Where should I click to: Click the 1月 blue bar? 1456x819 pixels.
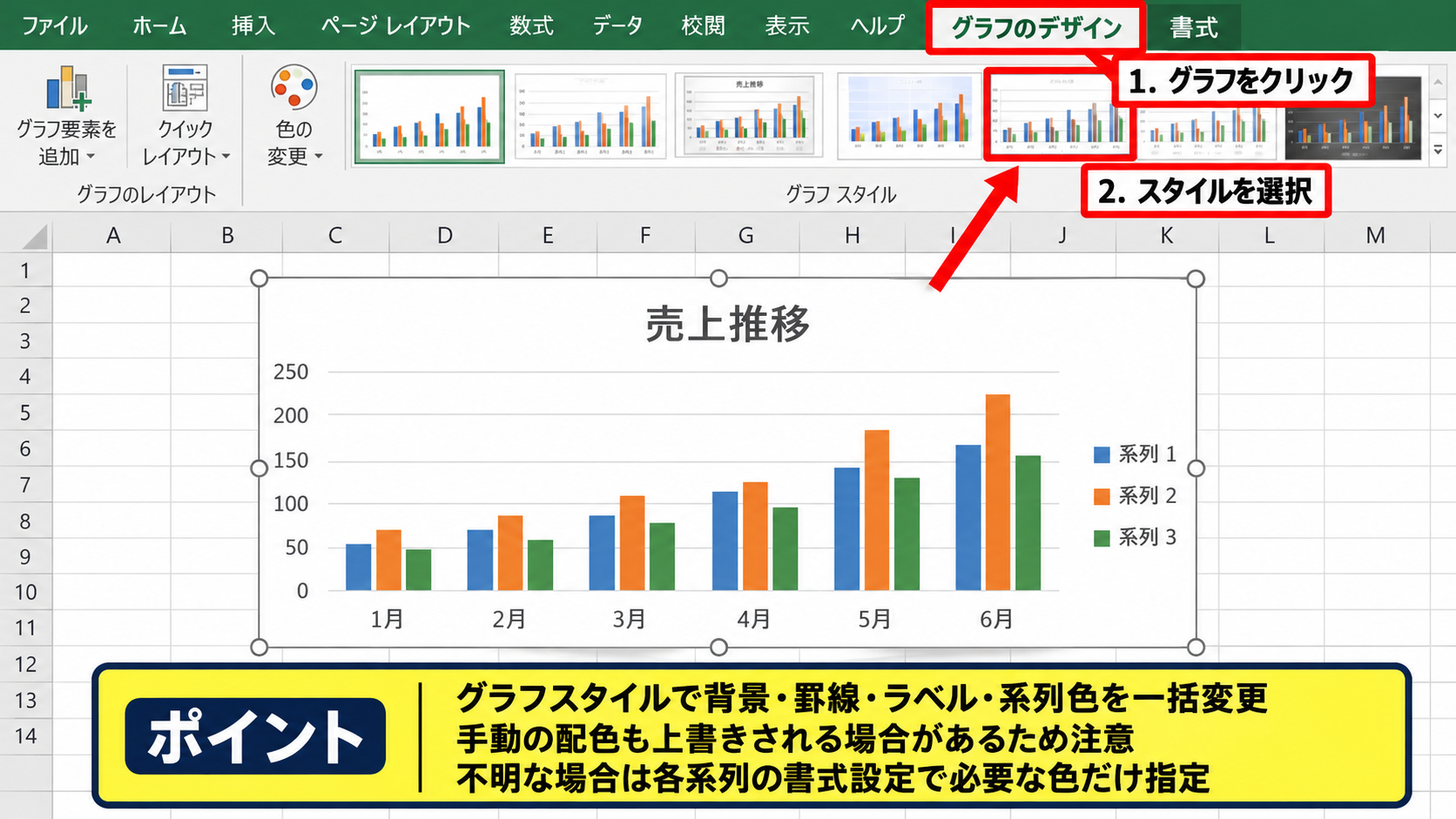[359, 567]
